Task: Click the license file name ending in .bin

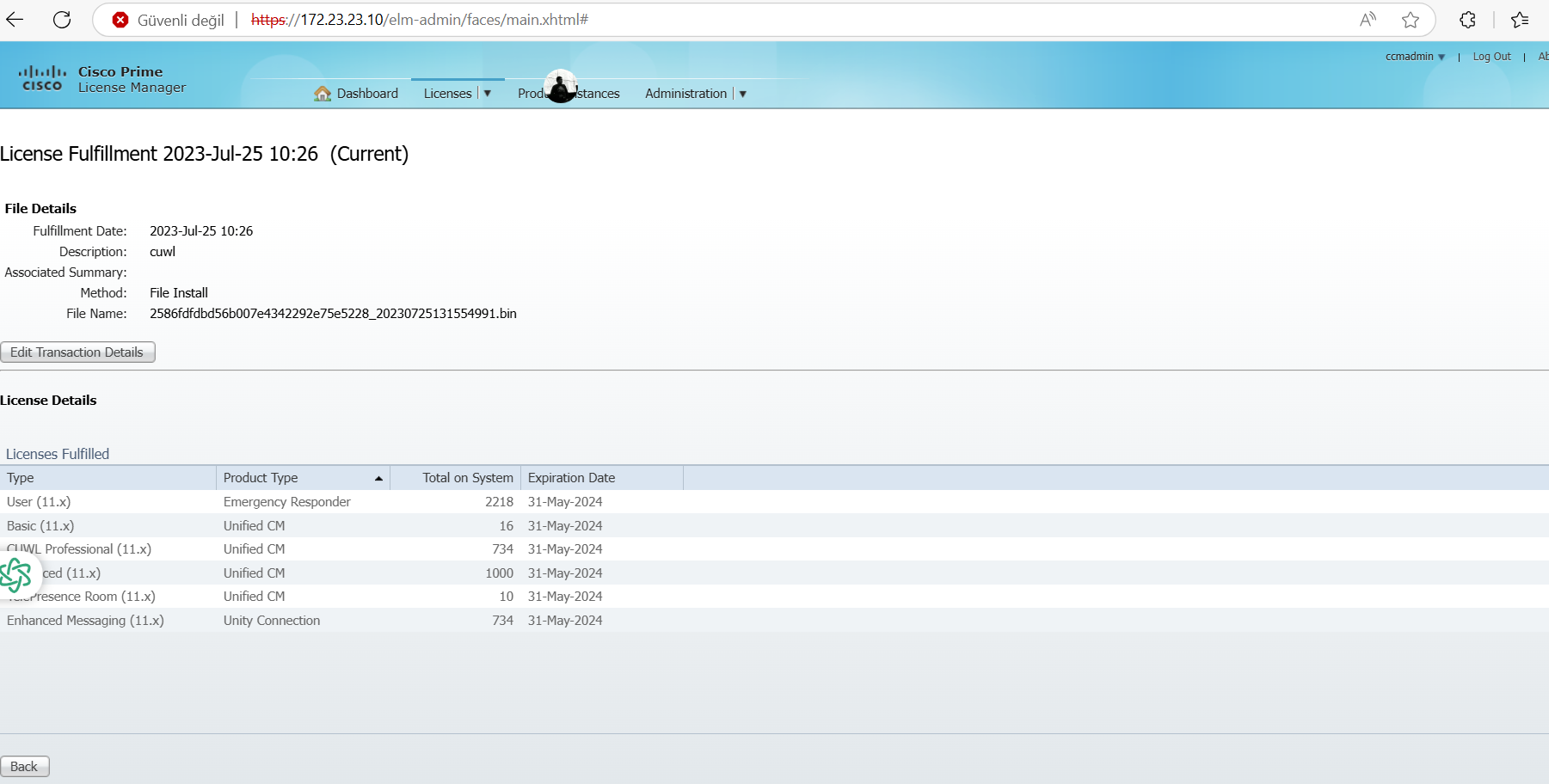Action: click(x=333, y=314)
